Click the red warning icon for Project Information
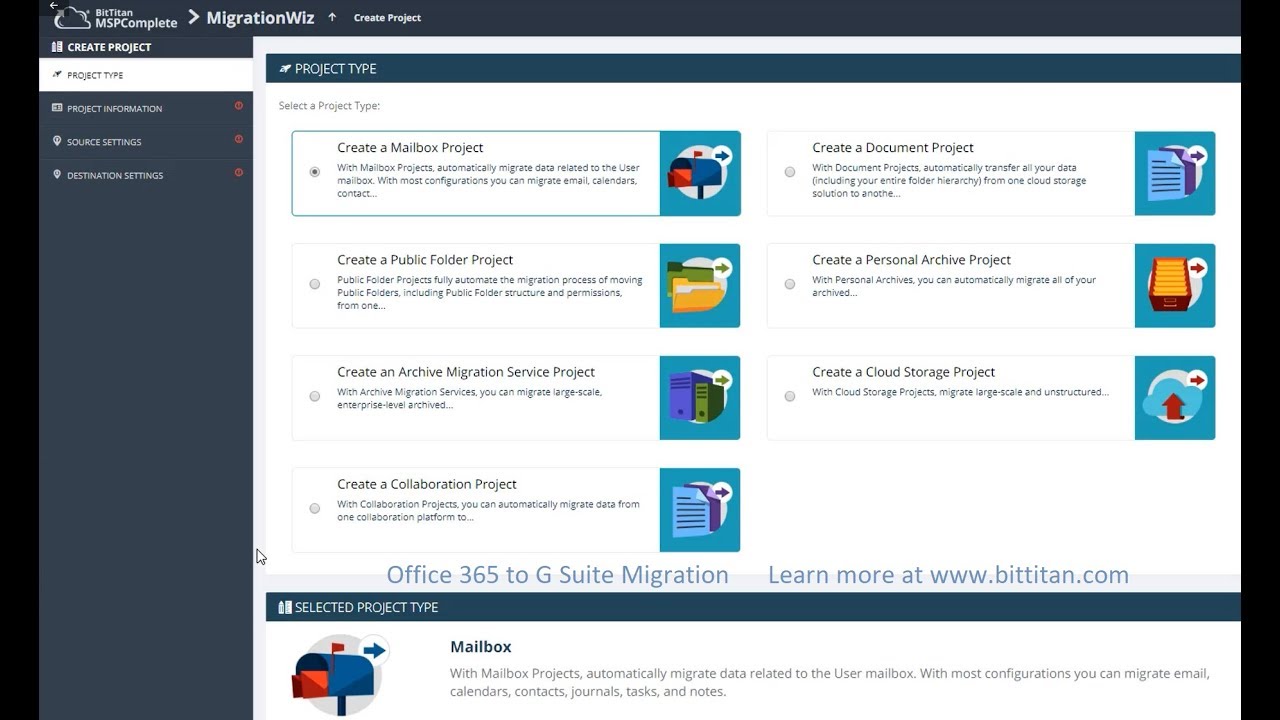 239,105
